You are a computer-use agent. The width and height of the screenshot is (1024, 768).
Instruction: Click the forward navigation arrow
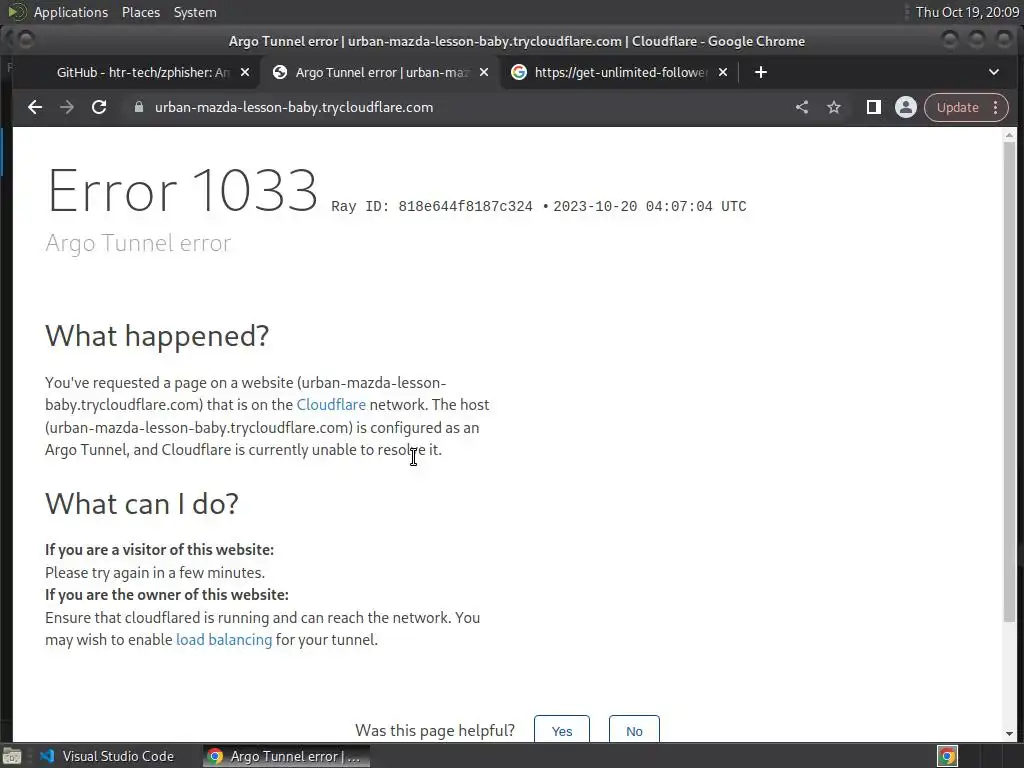click(x=67, y=107)
